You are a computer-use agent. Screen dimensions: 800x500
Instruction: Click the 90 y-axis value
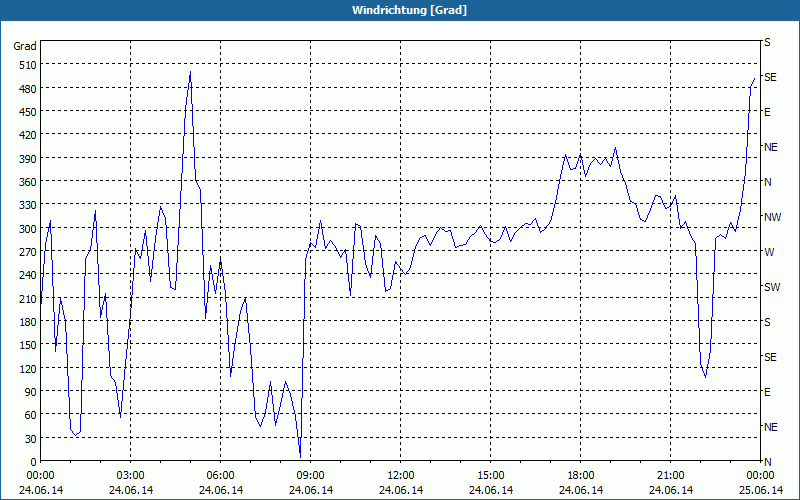coord(31,392)
